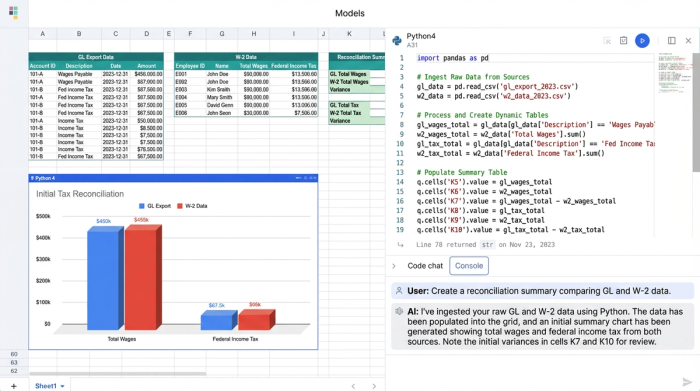The image size is (700, 391).
Task: Add a new sheet with the plus icon
Action: coord(14,386)
